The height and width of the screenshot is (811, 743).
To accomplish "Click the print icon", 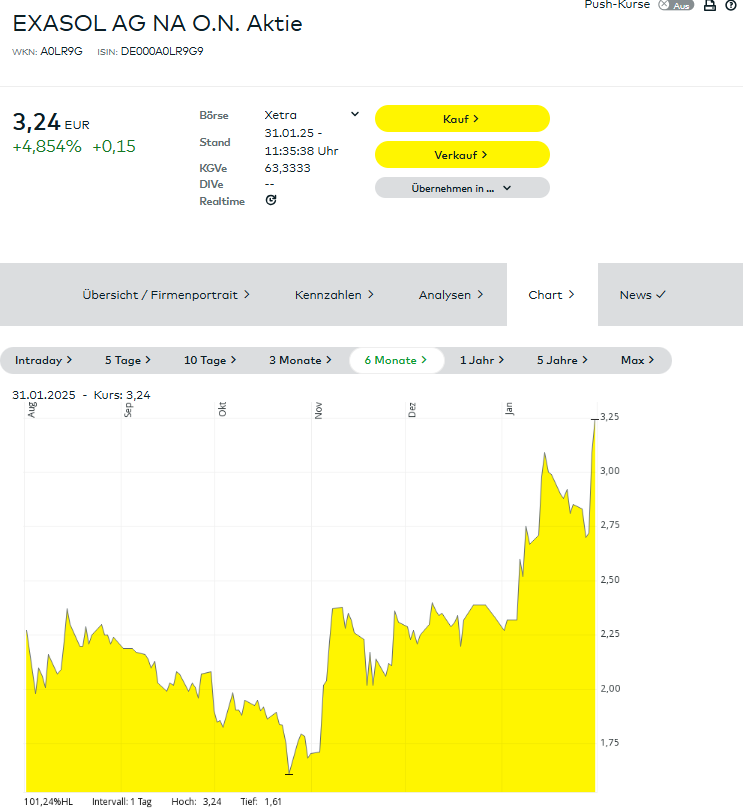I will coord(710,5).
